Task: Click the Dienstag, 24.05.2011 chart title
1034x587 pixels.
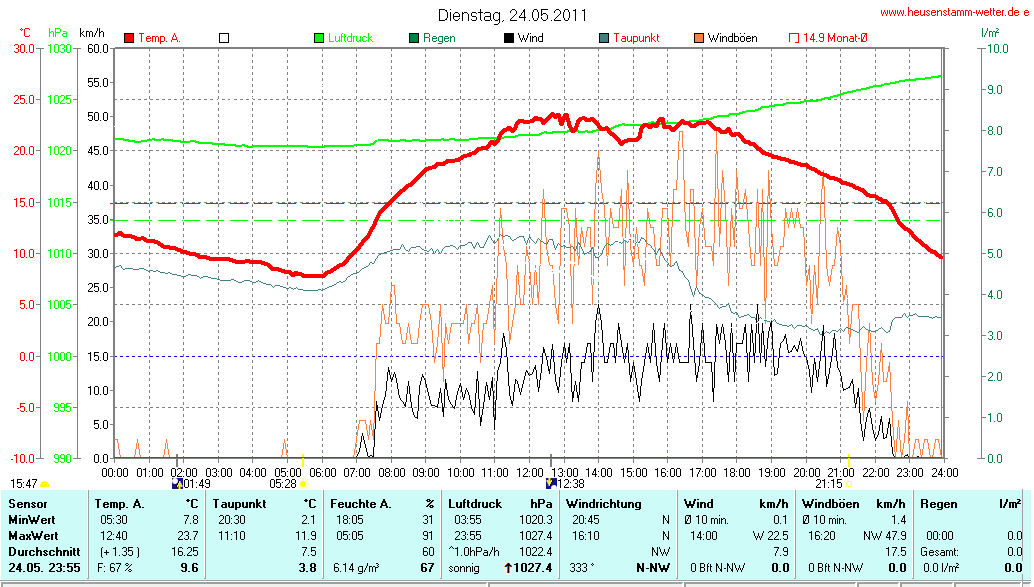Action: 512,15
